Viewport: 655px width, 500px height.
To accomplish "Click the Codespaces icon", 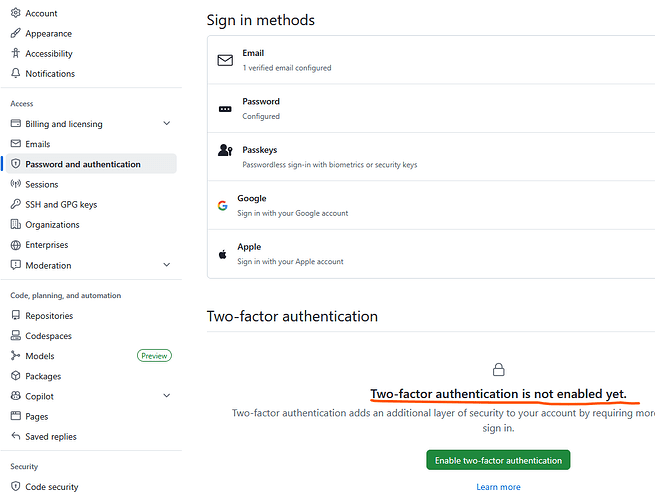I will coord(15,335).
